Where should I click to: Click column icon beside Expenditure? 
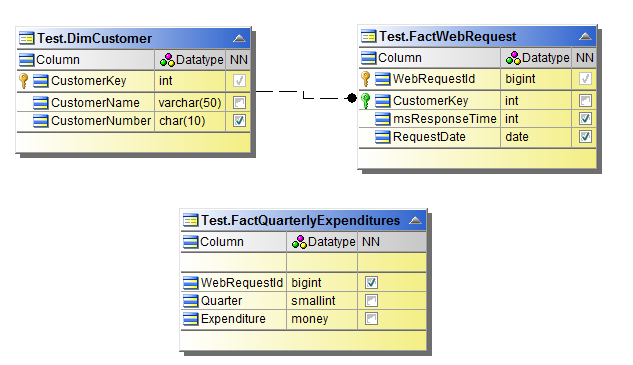click(x=191, y=319)
